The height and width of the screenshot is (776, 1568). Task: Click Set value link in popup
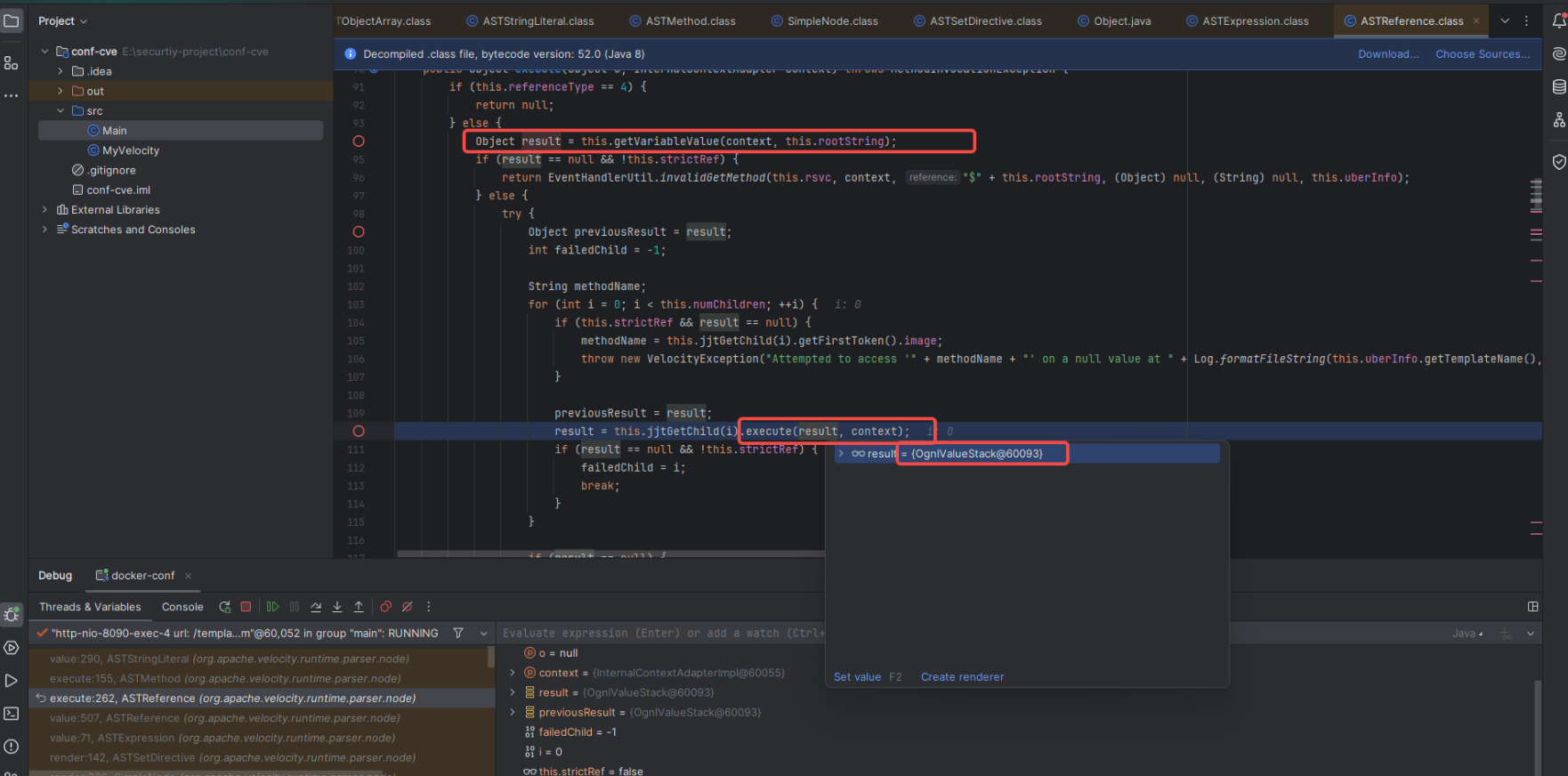pos(857,677)
